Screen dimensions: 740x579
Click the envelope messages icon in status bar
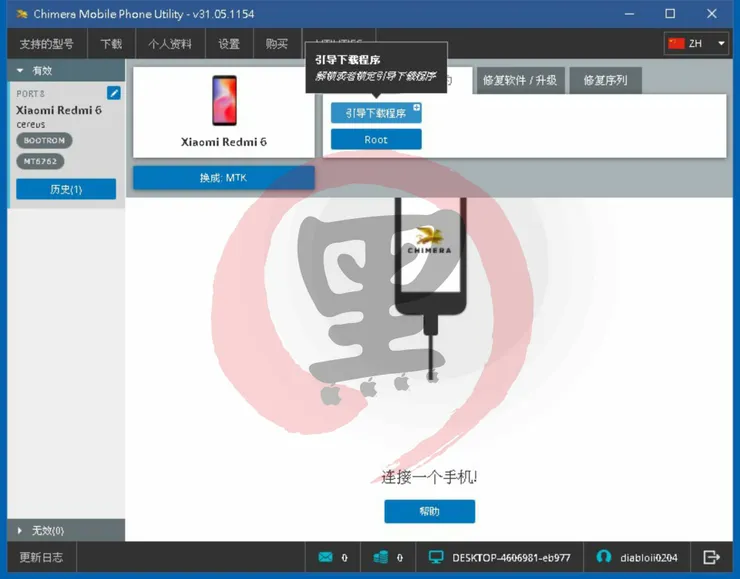(x=325, y=557)
